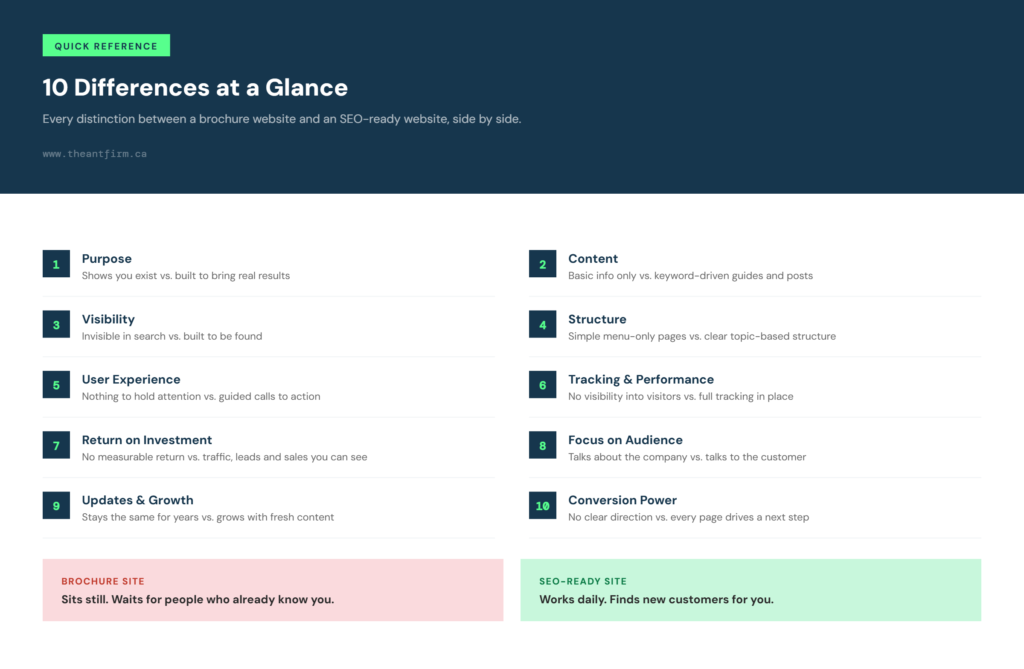Click number badge 5 beside User Experience

pyautogui.click(x=56, y=385)
